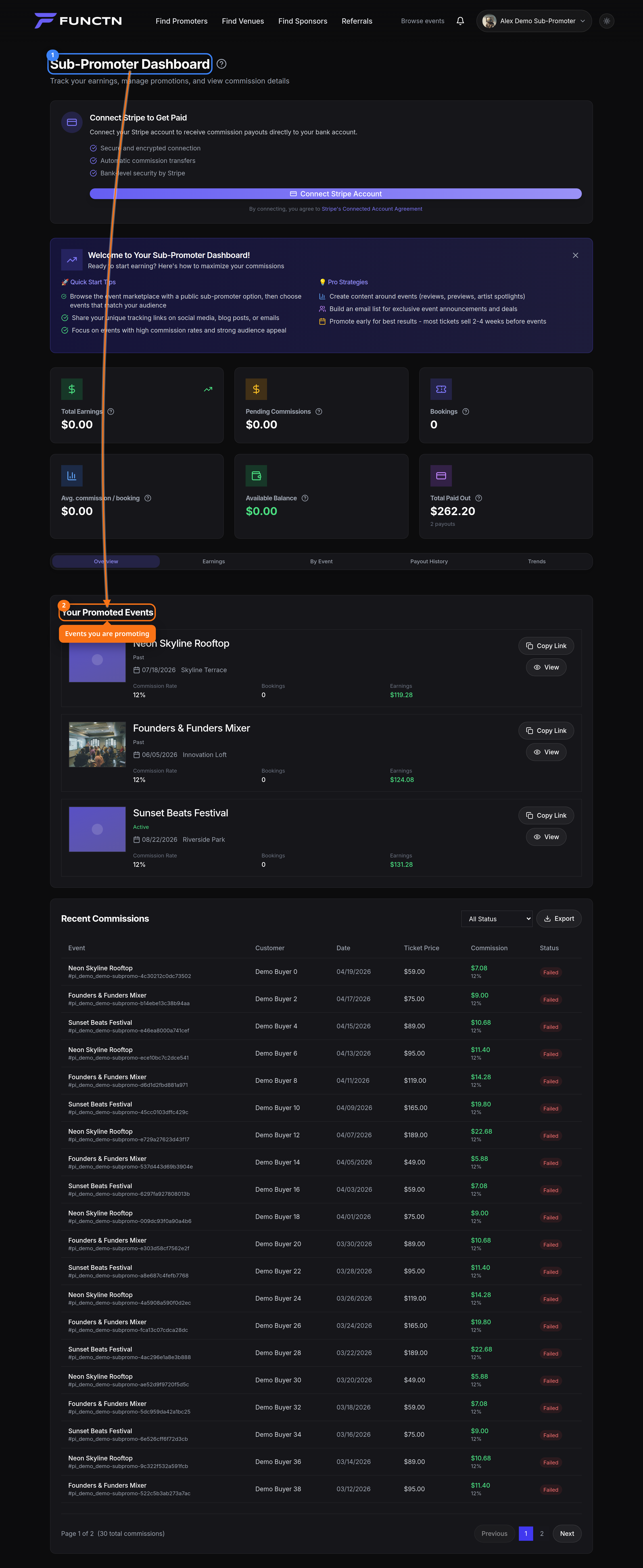Open the Bookings help icon

(x=466, y=412)
